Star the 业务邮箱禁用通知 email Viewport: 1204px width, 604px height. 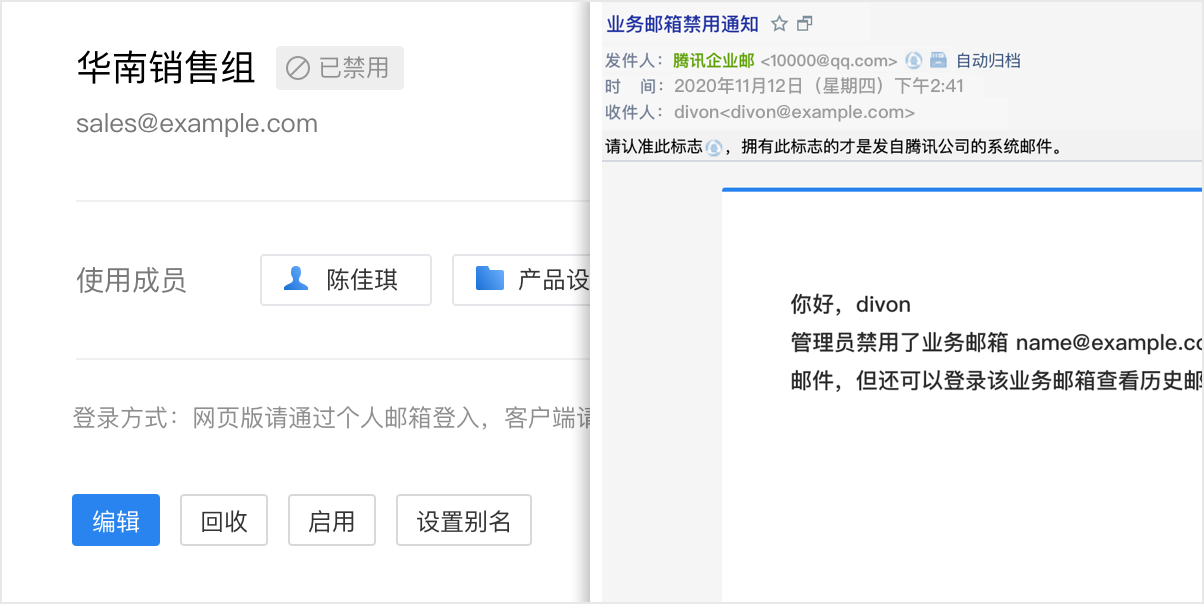click(x=778, y=24)
